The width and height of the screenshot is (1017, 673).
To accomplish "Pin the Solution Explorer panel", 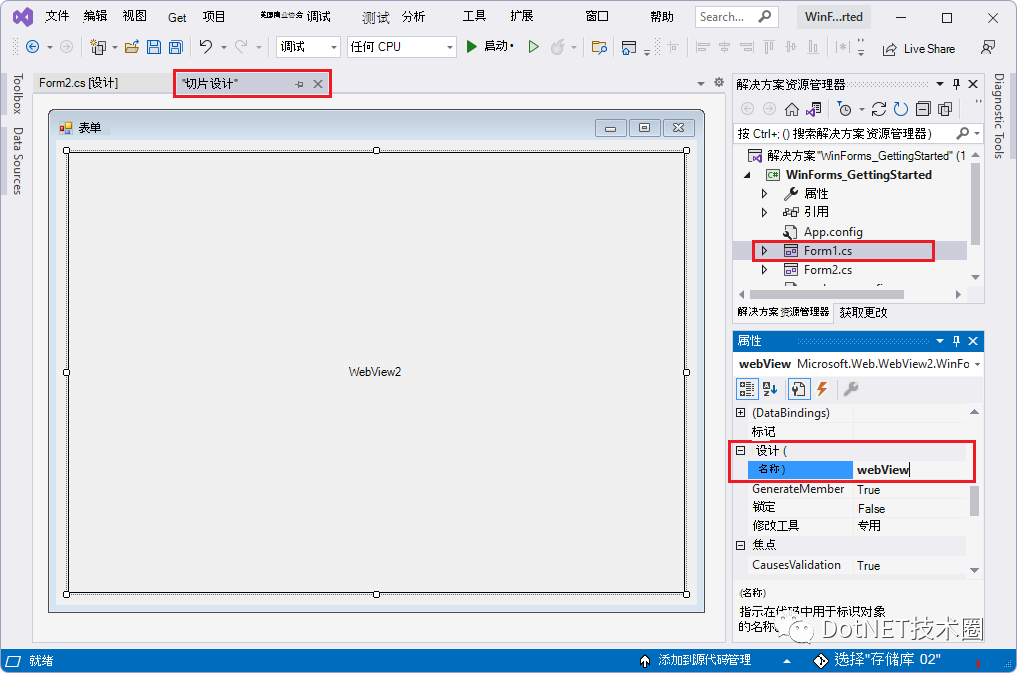I will (956, 85).
